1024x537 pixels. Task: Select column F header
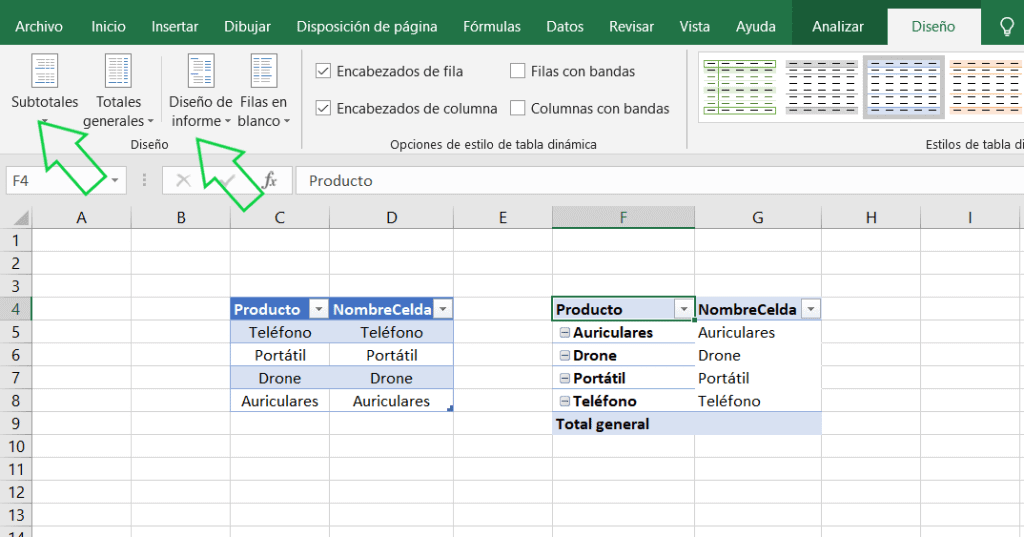(624, 218)
